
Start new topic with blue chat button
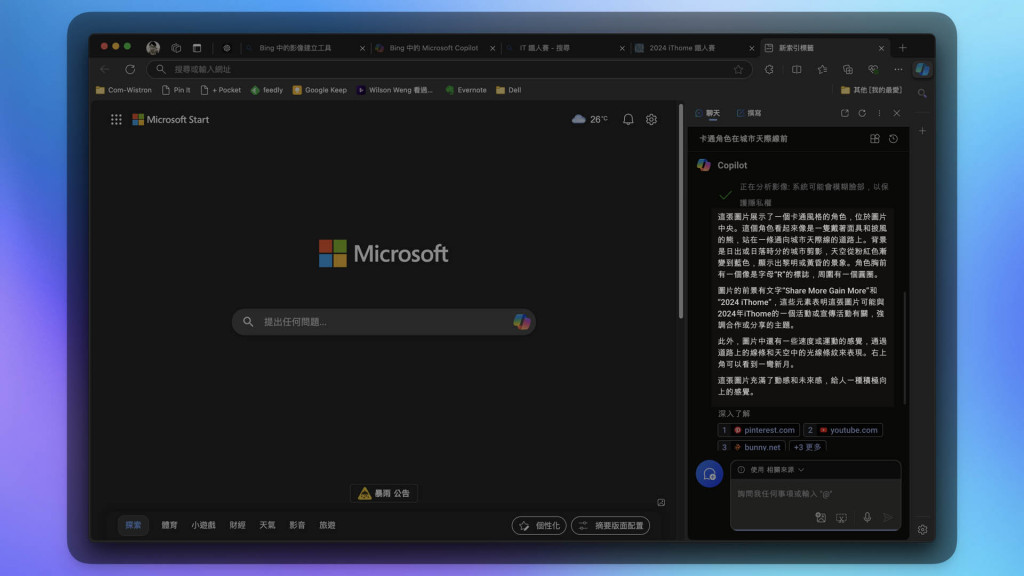coord(709,473)
